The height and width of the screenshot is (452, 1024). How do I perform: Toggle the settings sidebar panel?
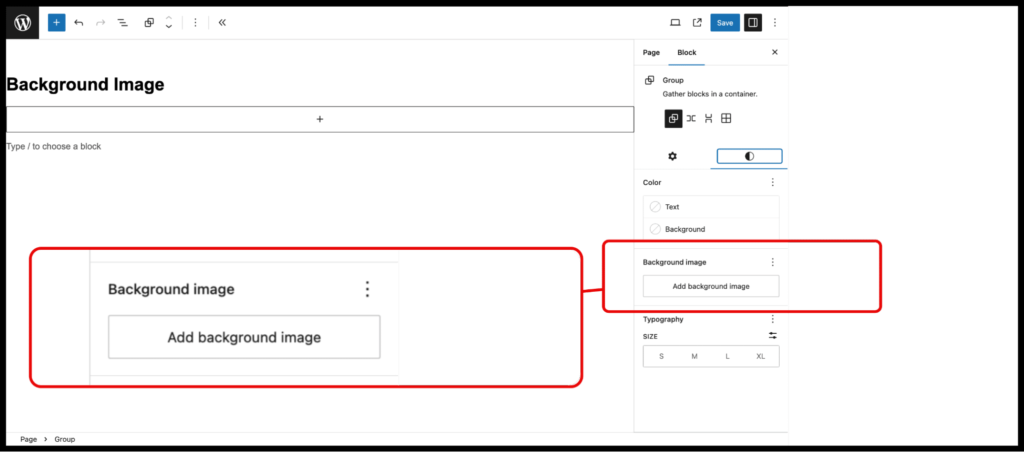point(752,22)
